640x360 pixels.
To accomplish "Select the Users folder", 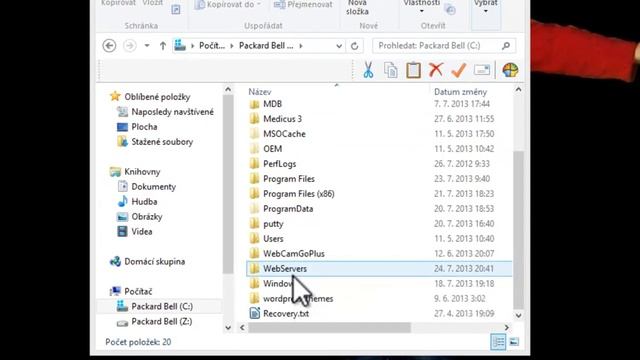I will click(266, 239).
